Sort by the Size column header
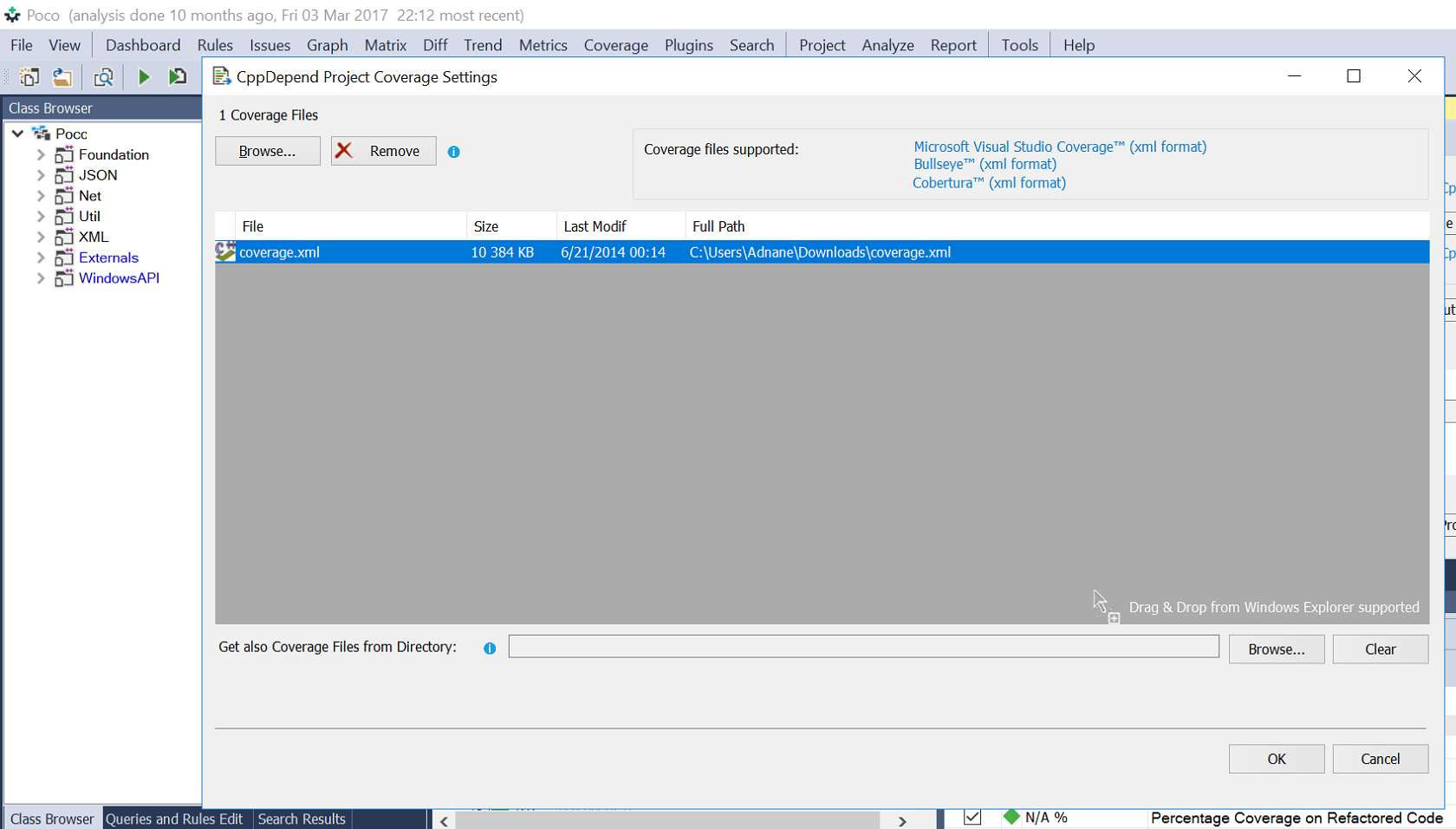 coord(512,226)
